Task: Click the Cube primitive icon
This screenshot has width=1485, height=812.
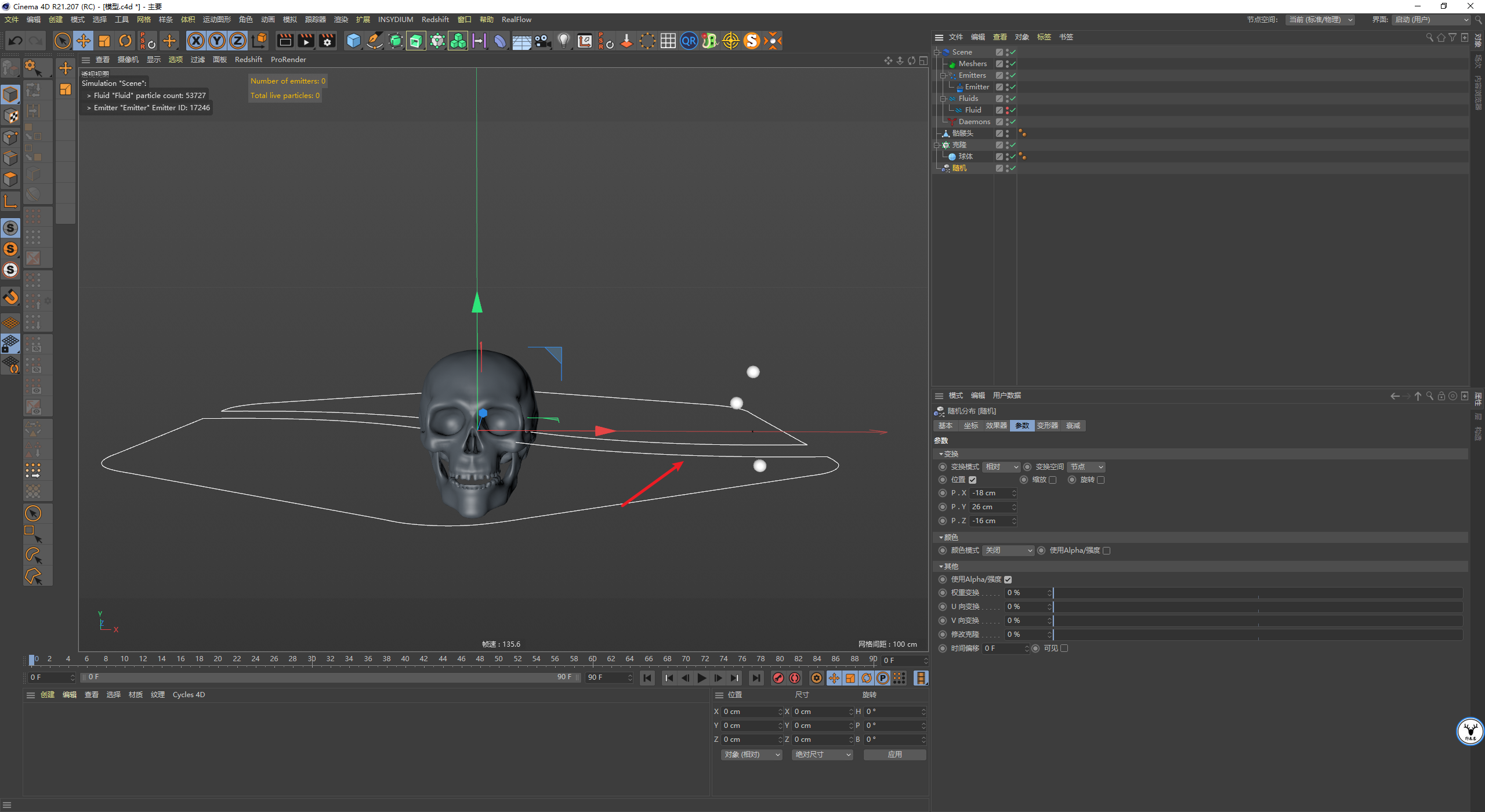Action: (x=353, y=41)
